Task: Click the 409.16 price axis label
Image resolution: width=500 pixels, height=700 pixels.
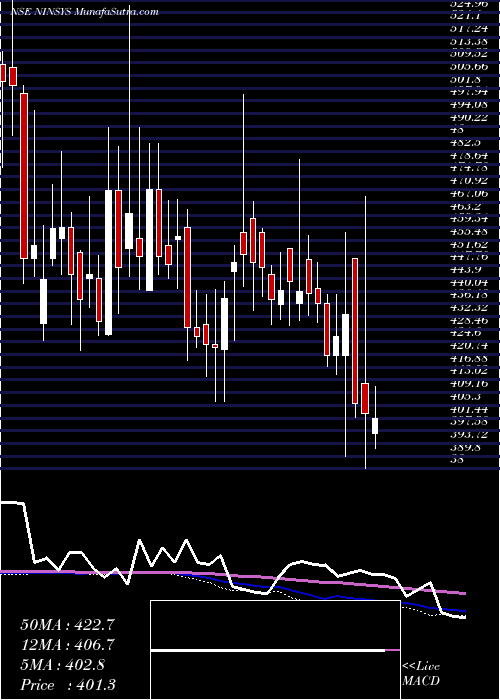Action: point(468,383)
